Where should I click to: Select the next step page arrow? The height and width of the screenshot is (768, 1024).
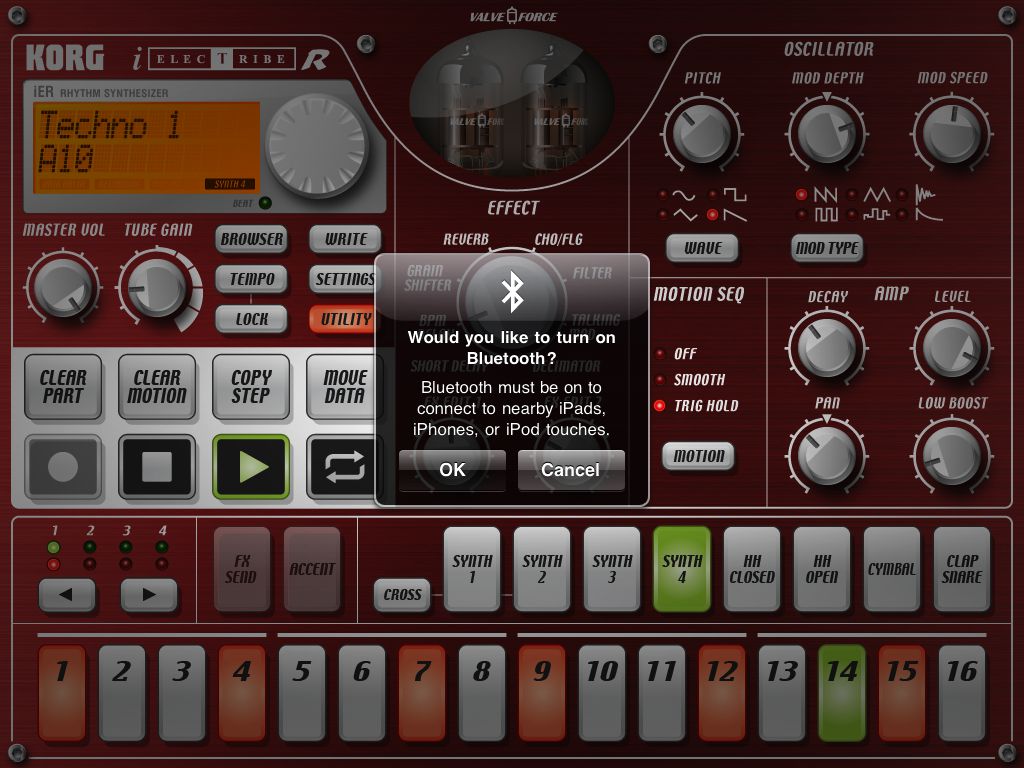pos(149,594)
